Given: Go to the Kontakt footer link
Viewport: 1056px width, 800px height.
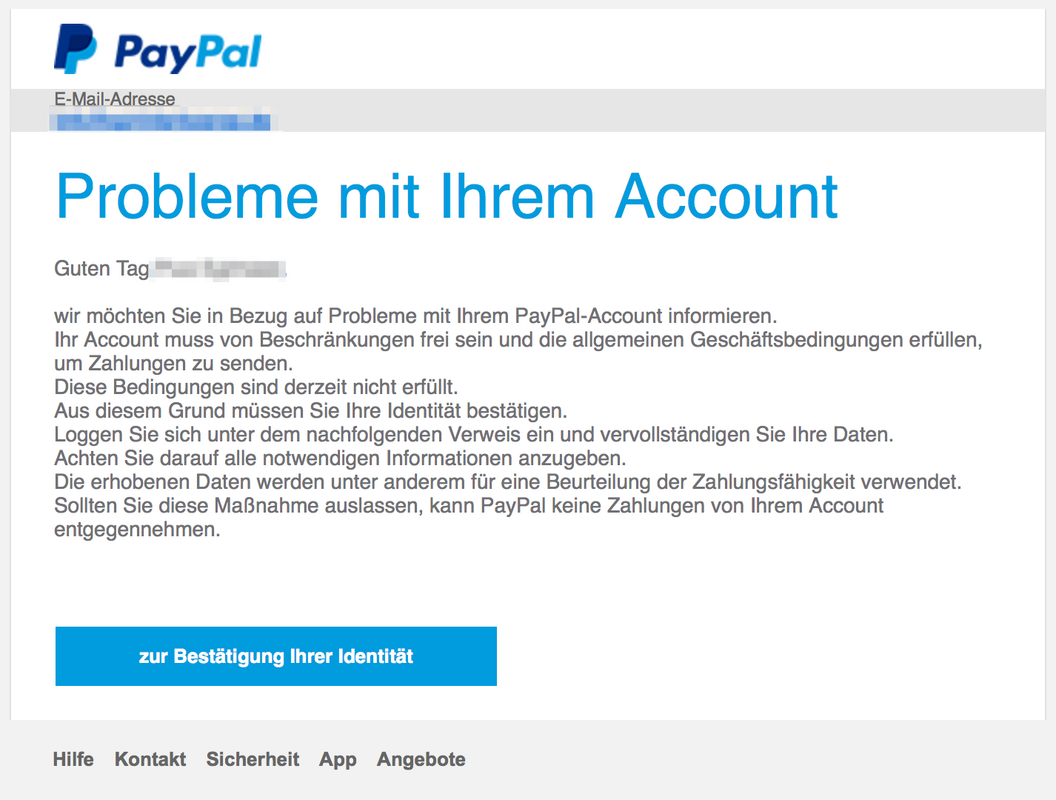Looking at the screenshot, I should (150, 759).
